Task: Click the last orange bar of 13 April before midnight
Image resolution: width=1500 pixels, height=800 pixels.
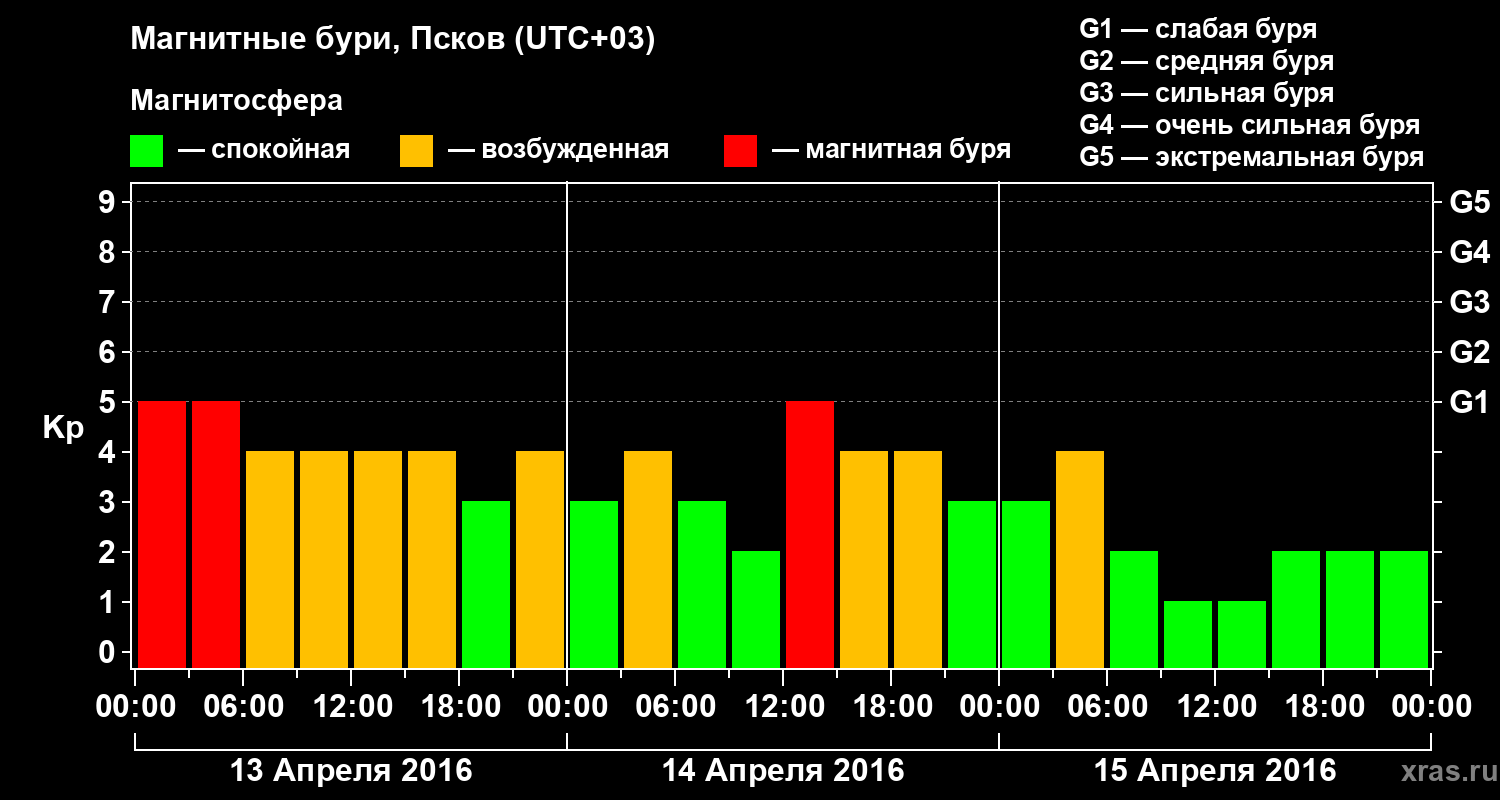Action: point(540,559)
